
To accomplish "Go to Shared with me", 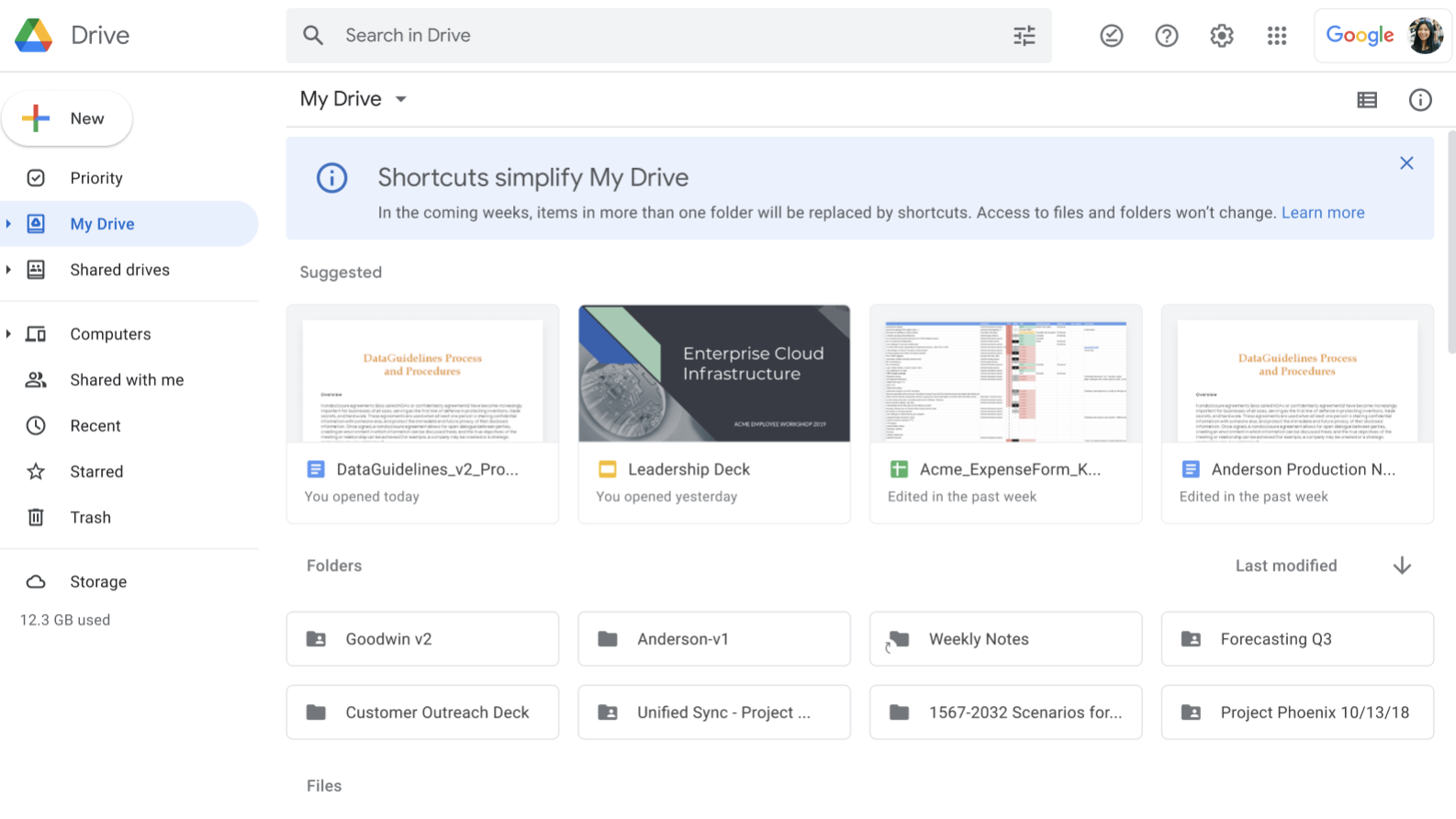I will pyautogui.click(x=127, y=380).
